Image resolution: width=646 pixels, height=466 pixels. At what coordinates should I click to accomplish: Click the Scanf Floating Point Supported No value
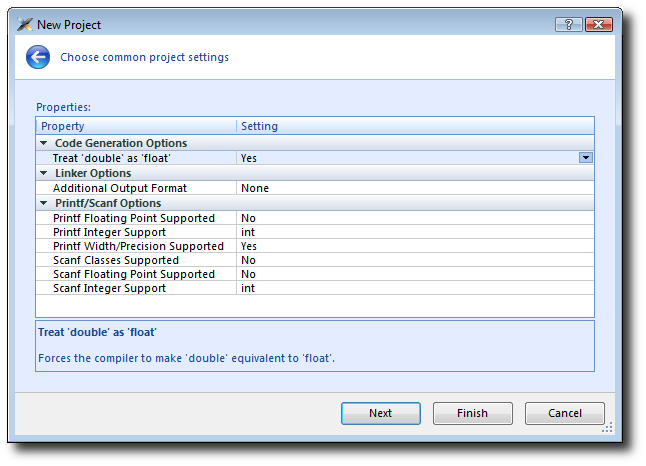248,274
